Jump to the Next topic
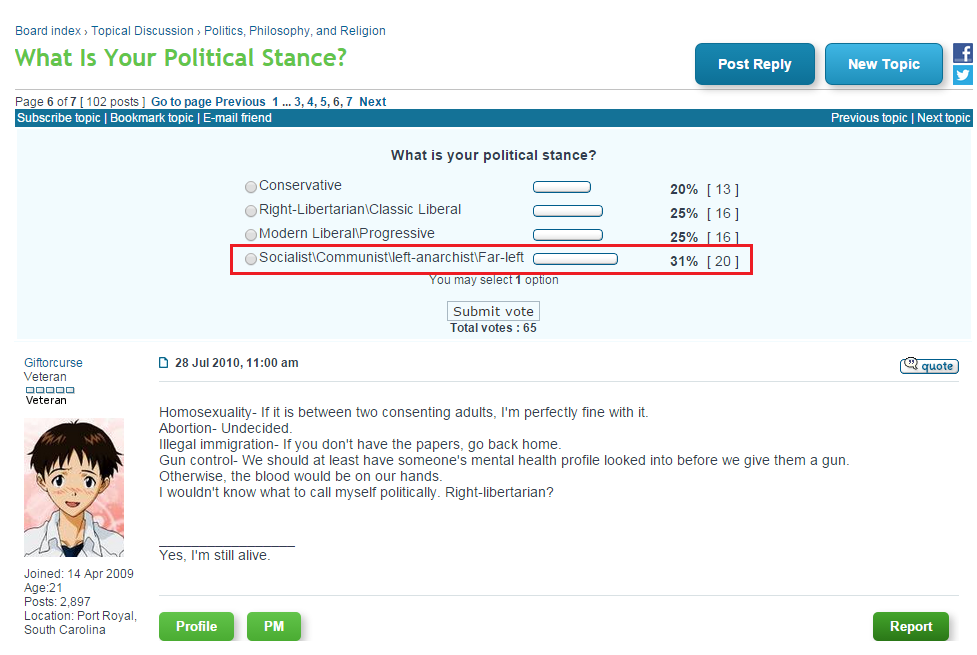Viewport: 977px width, 655px height. (x=943, y=118)
